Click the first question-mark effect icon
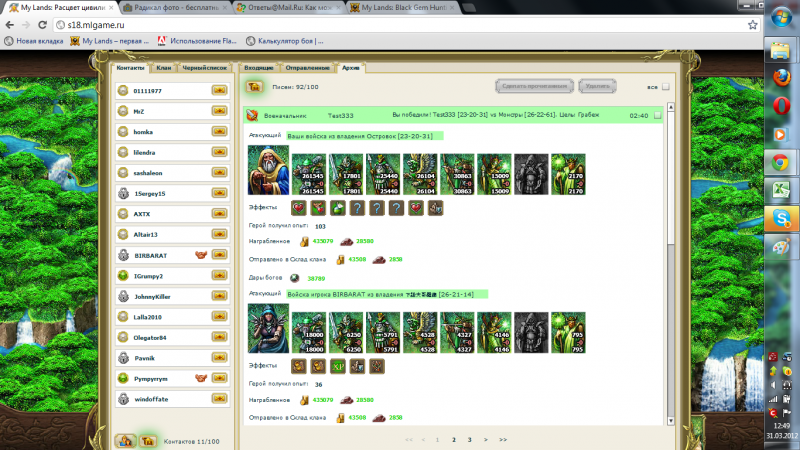This screenshot has width=800, height=450. (357, 208)
